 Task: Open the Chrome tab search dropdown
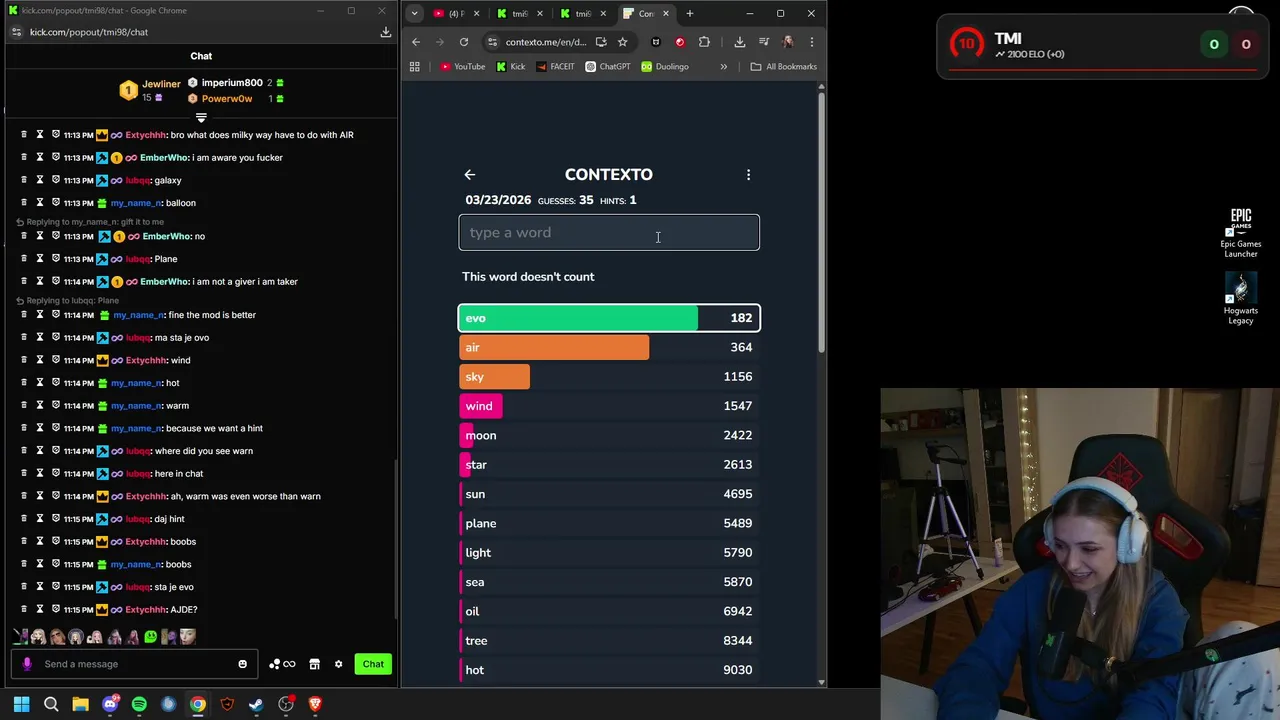tap(415, 14)
